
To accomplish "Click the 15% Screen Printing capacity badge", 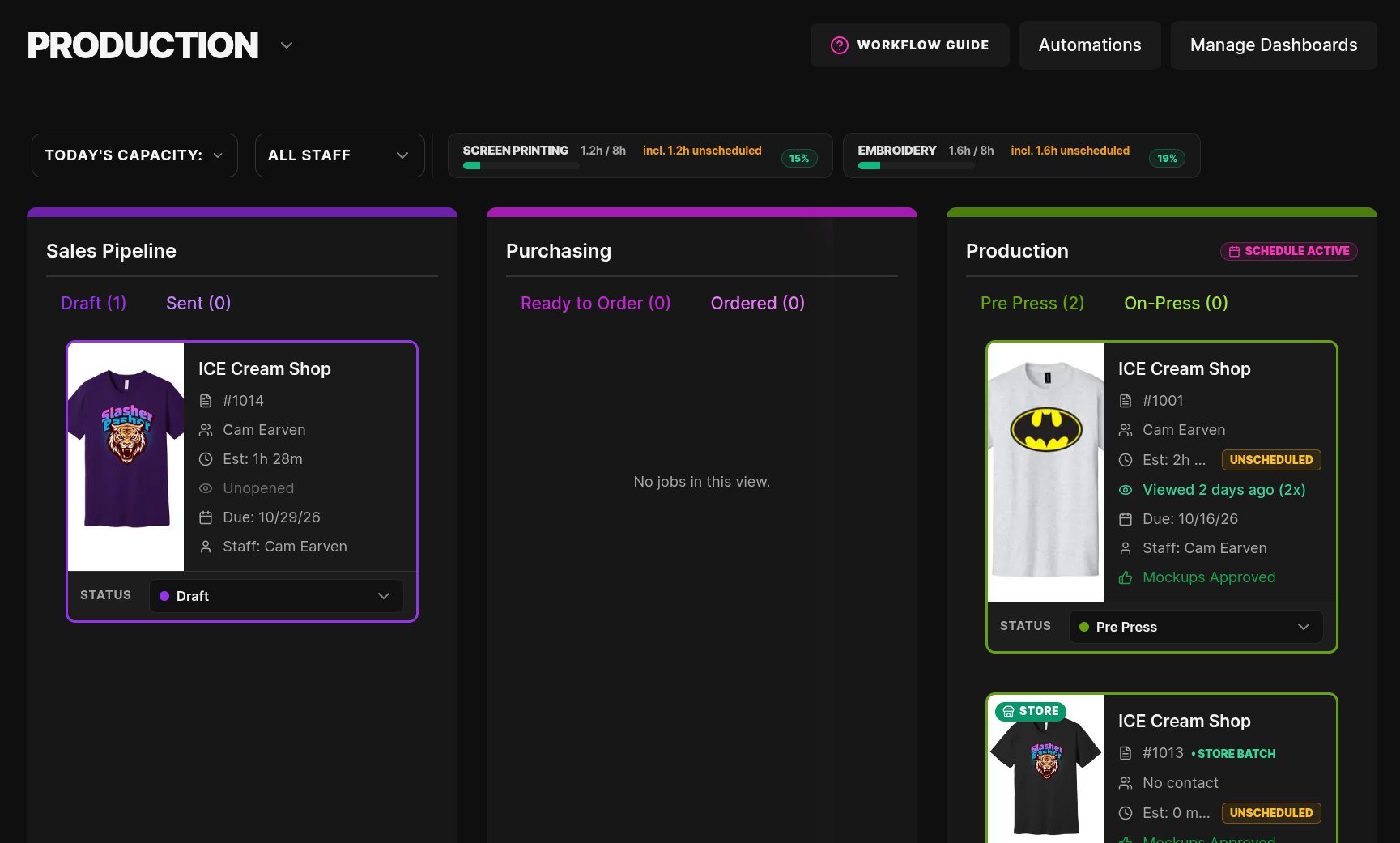I will pyautogui.click(x=799, y=159).
